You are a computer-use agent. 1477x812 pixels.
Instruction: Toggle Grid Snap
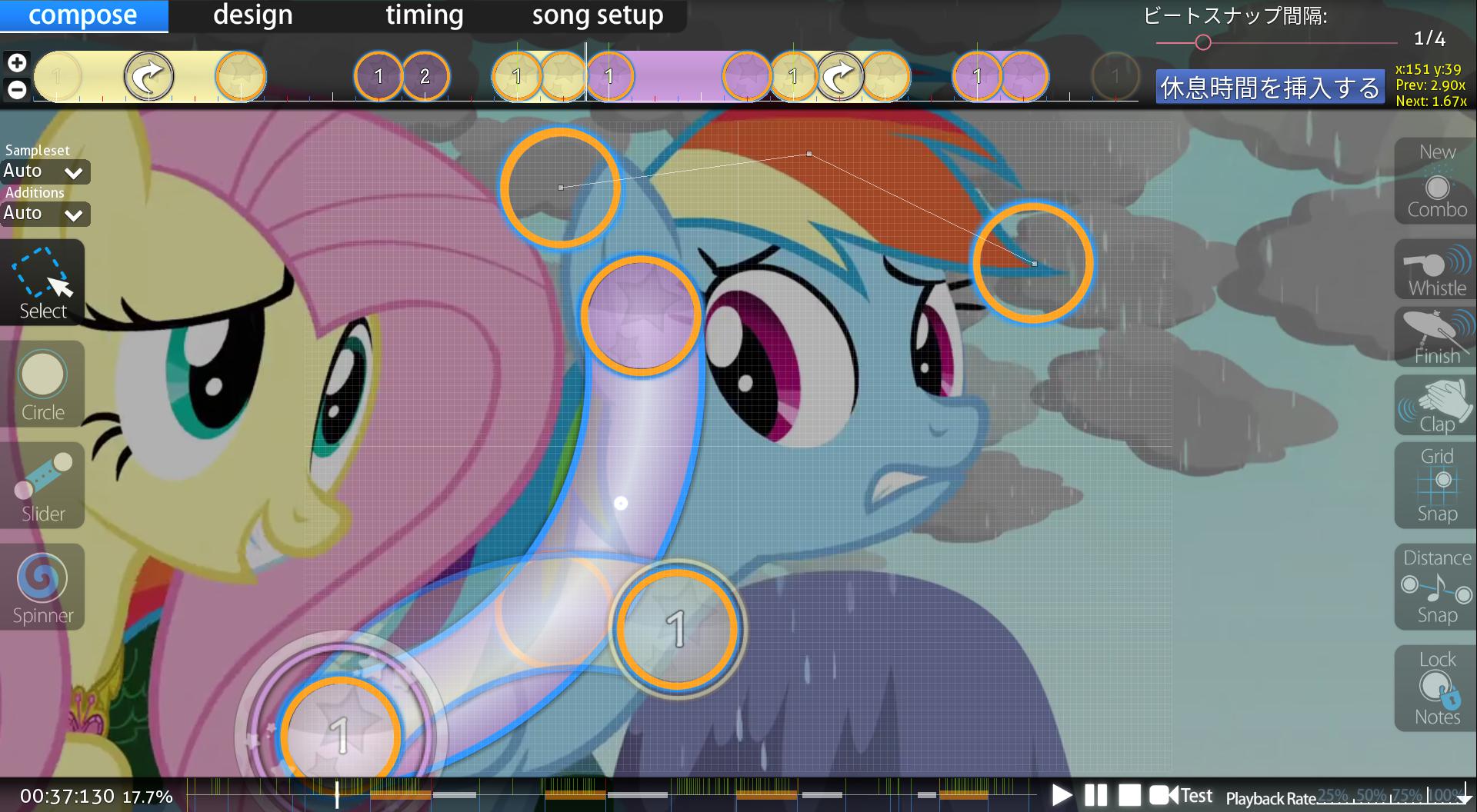click(1436, 484)
